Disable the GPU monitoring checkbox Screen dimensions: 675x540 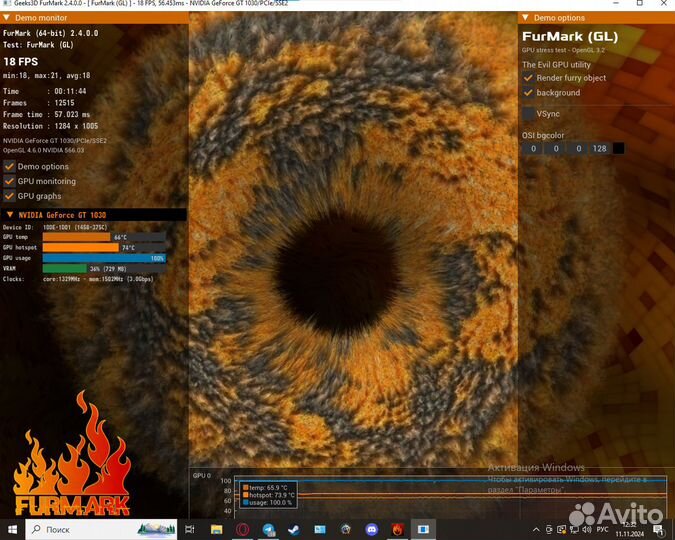pos(9,182)
